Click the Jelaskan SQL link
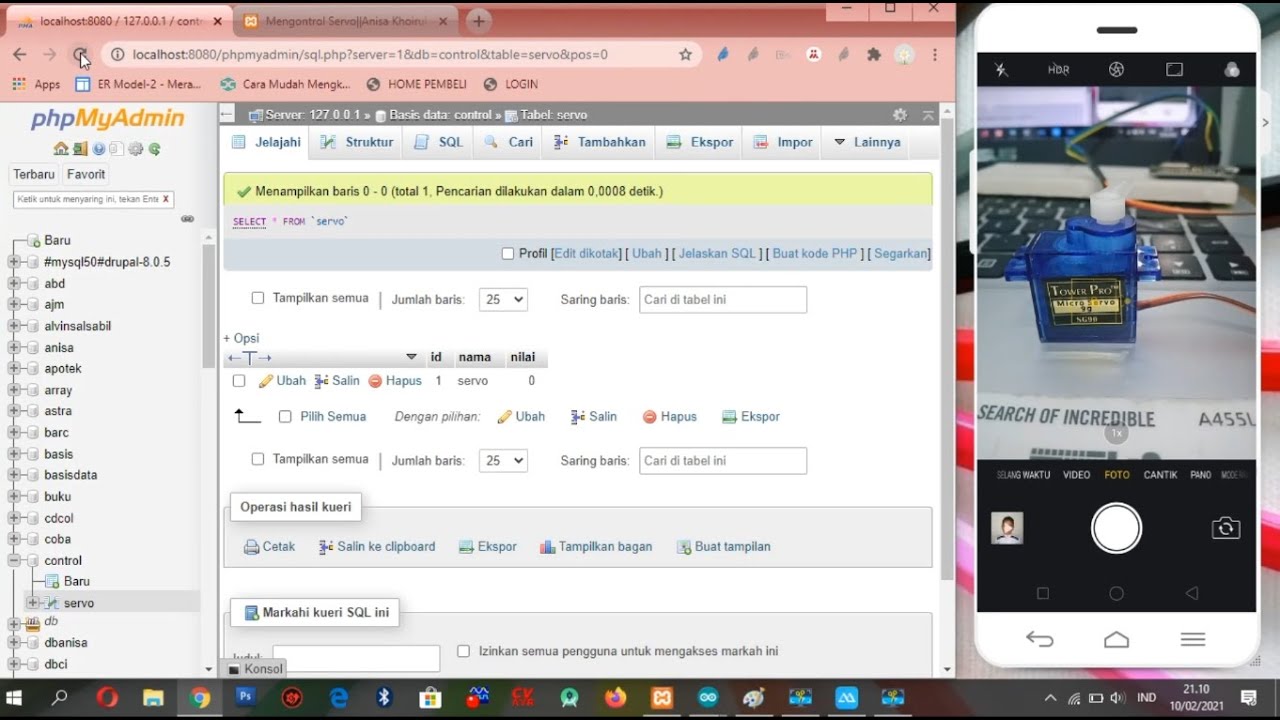 click(x=717, y=254)
